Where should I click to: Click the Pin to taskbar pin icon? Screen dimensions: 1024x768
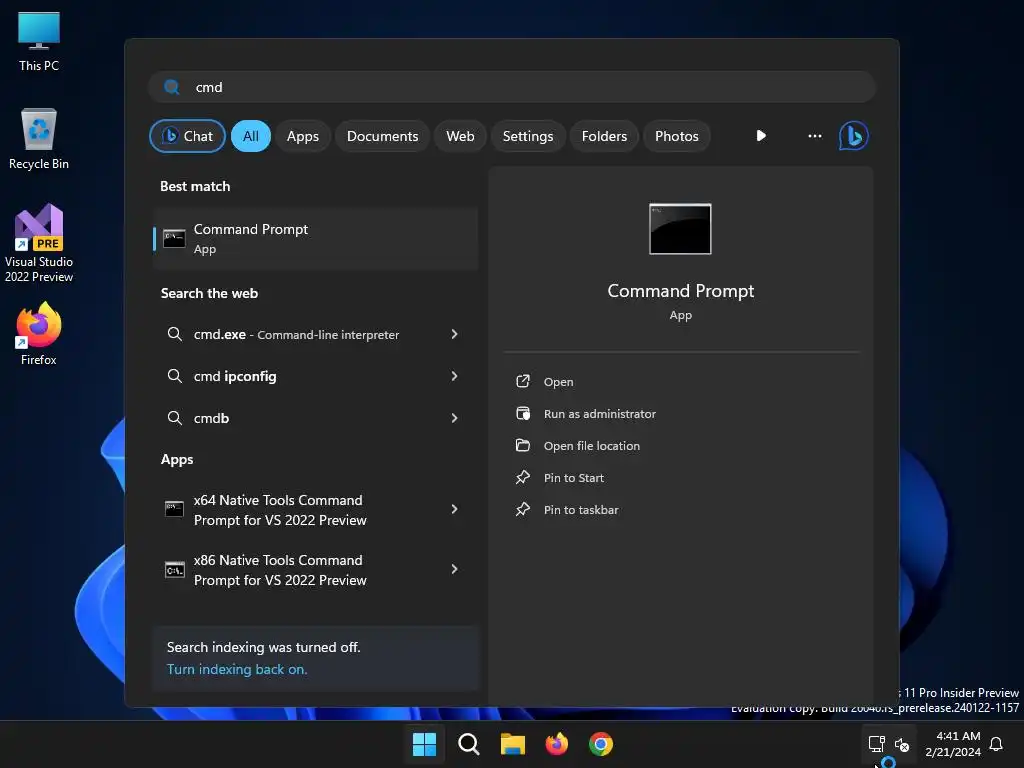pos(522,509)
